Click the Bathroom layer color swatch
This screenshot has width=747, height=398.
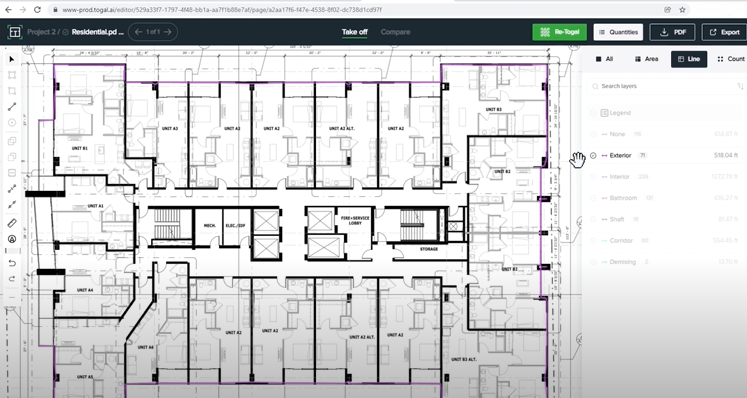click(x=605, y=198)
